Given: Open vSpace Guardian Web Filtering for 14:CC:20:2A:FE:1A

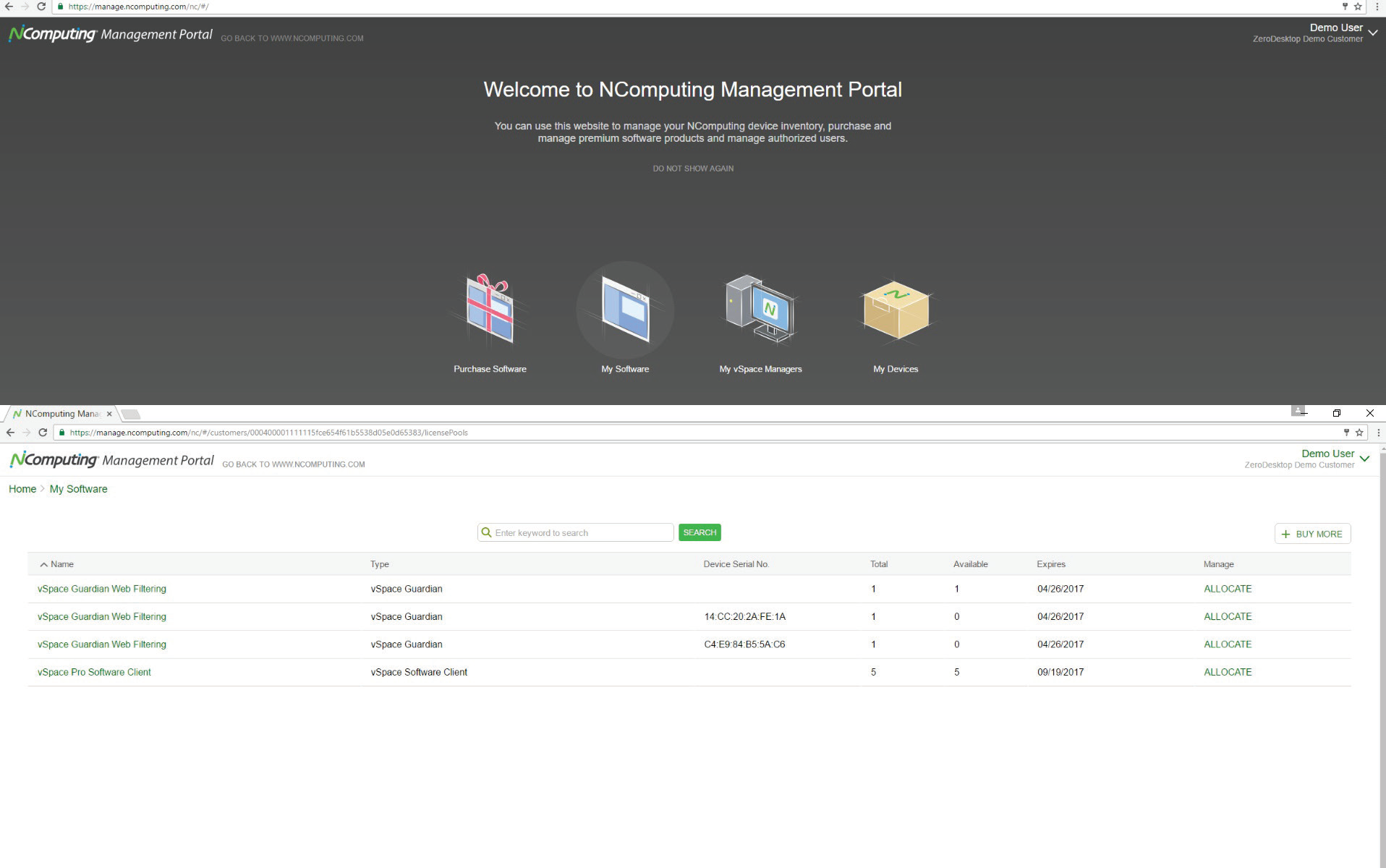Looking at the screenshot, I should pos(102,617).
